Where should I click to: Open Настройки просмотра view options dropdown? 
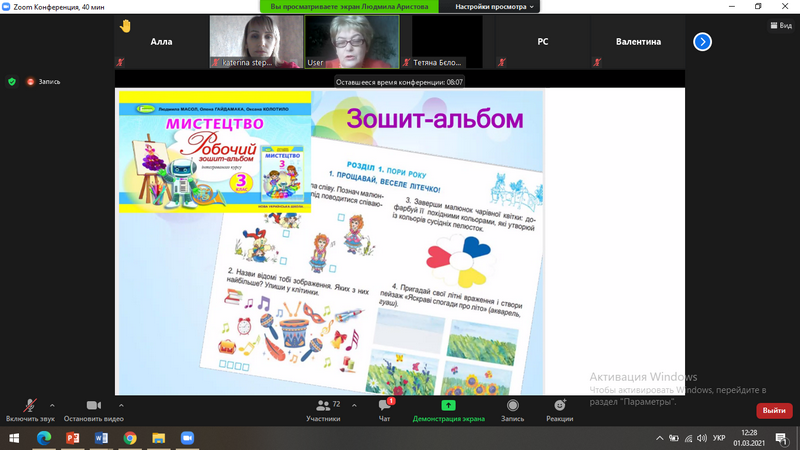pyautogui.click(x=493, y=7)
